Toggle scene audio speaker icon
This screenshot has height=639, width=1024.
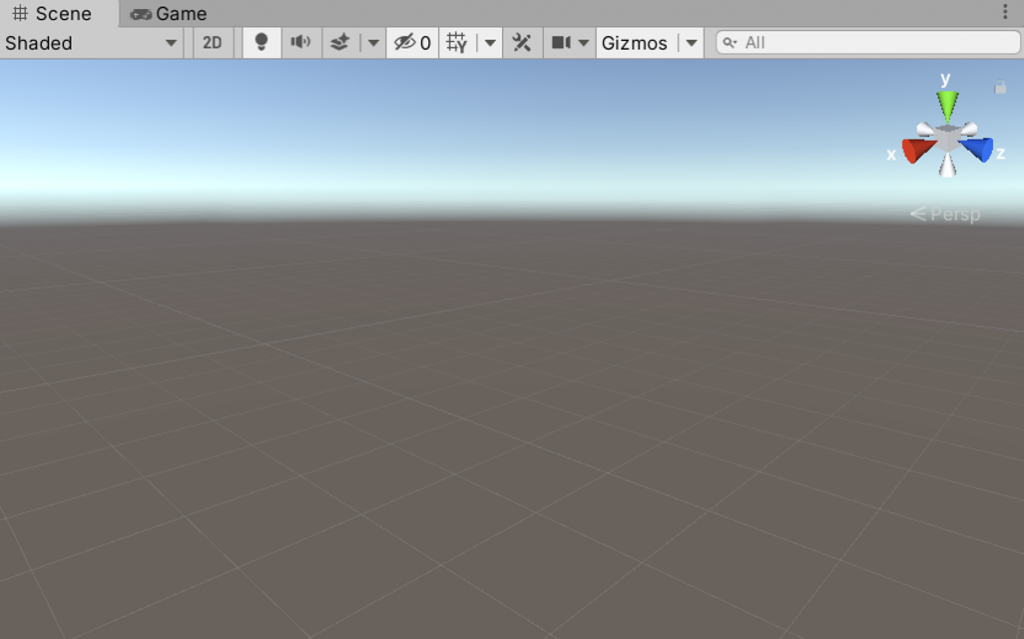(x=300, y=43)
